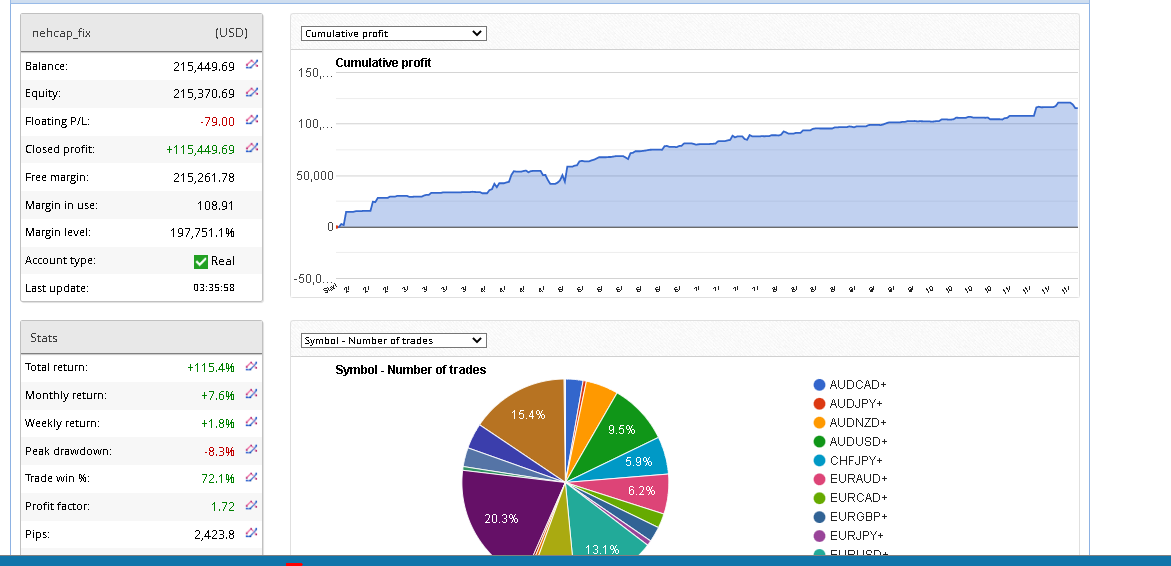Open the Total return chart icon
Image resolution: width=1171 pixels, height=566 pixels.
[252, 367]
